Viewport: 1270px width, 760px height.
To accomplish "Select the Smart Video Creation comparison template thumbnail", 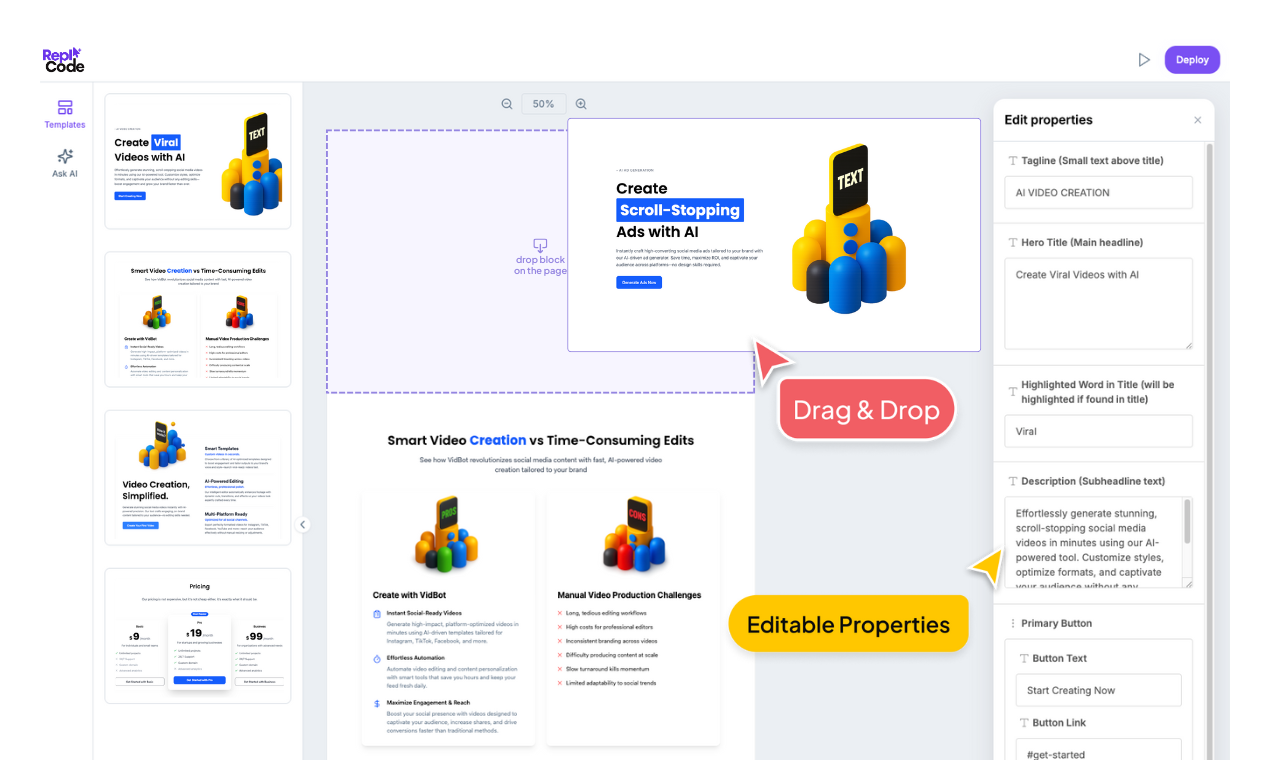I will point(198,319).
